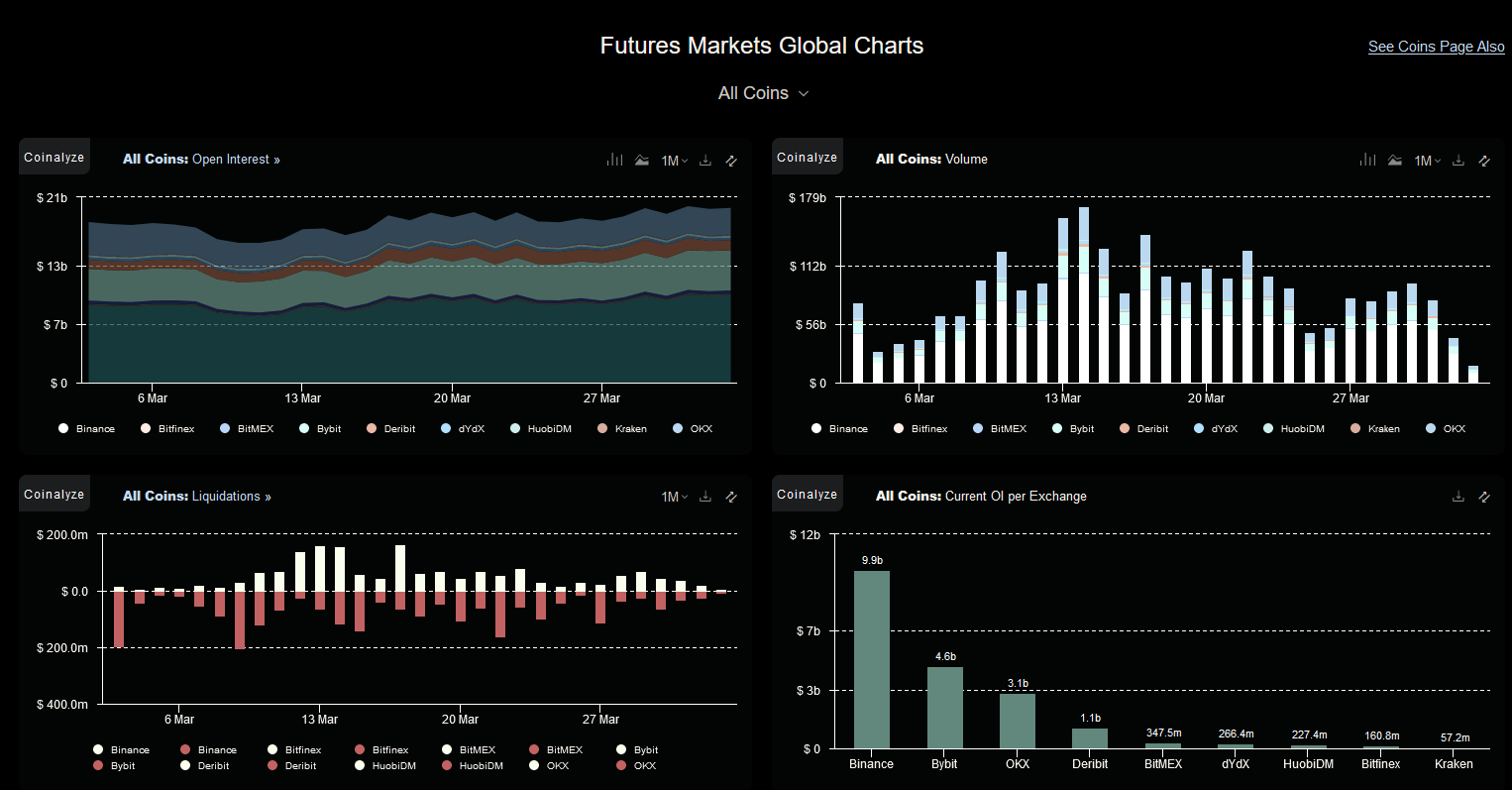Follow the See Coins Page Also link
The width and height of the screenshot is (1512, 790).
point(1436,47)
